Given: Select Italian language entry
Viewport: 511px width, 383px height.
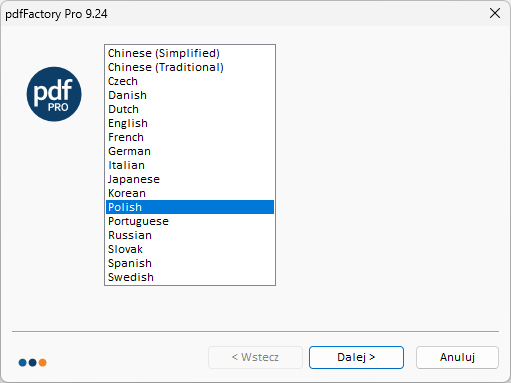Looking at the screenshot, I should 190,165.
